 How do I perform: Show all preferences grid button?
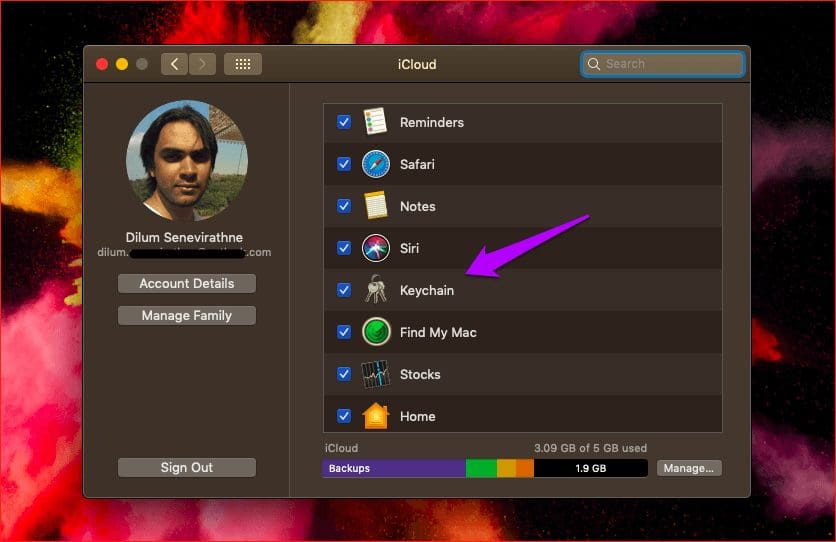[243, 64]
